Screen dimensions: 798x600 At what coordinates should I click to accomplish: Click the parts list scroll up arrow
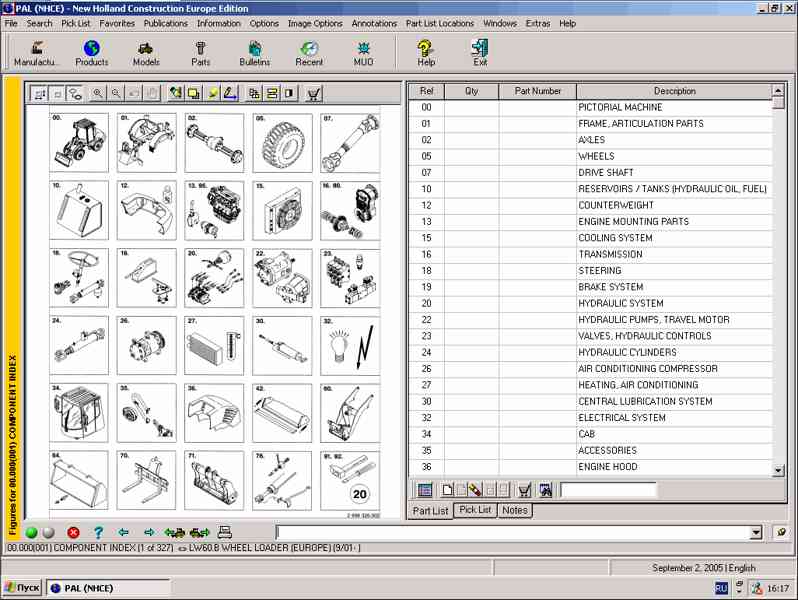point(778,91)
